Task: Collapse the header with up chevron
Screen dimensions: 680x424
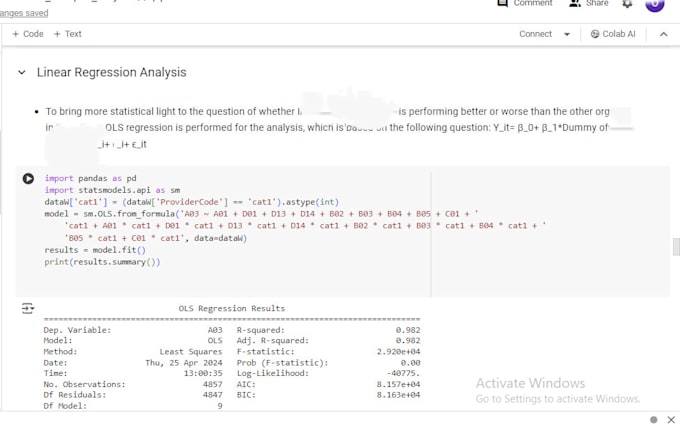Action: (664, 34)
